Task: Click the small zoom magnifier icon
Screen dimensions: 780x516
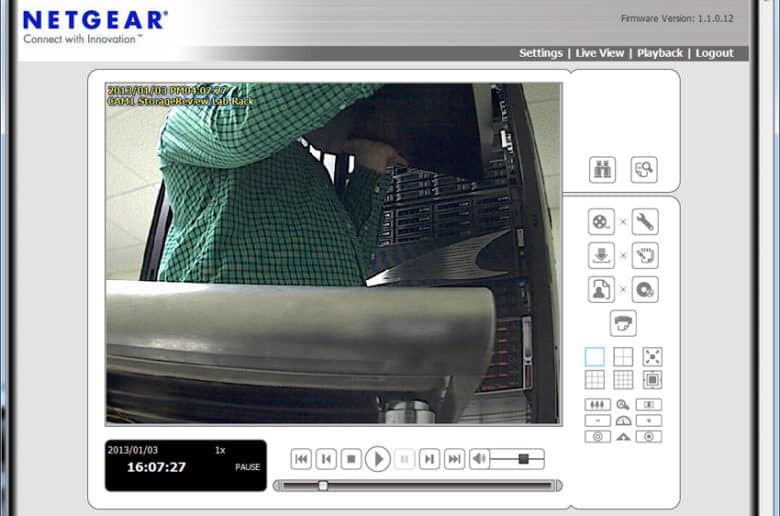Action: [x=623, y=405]
